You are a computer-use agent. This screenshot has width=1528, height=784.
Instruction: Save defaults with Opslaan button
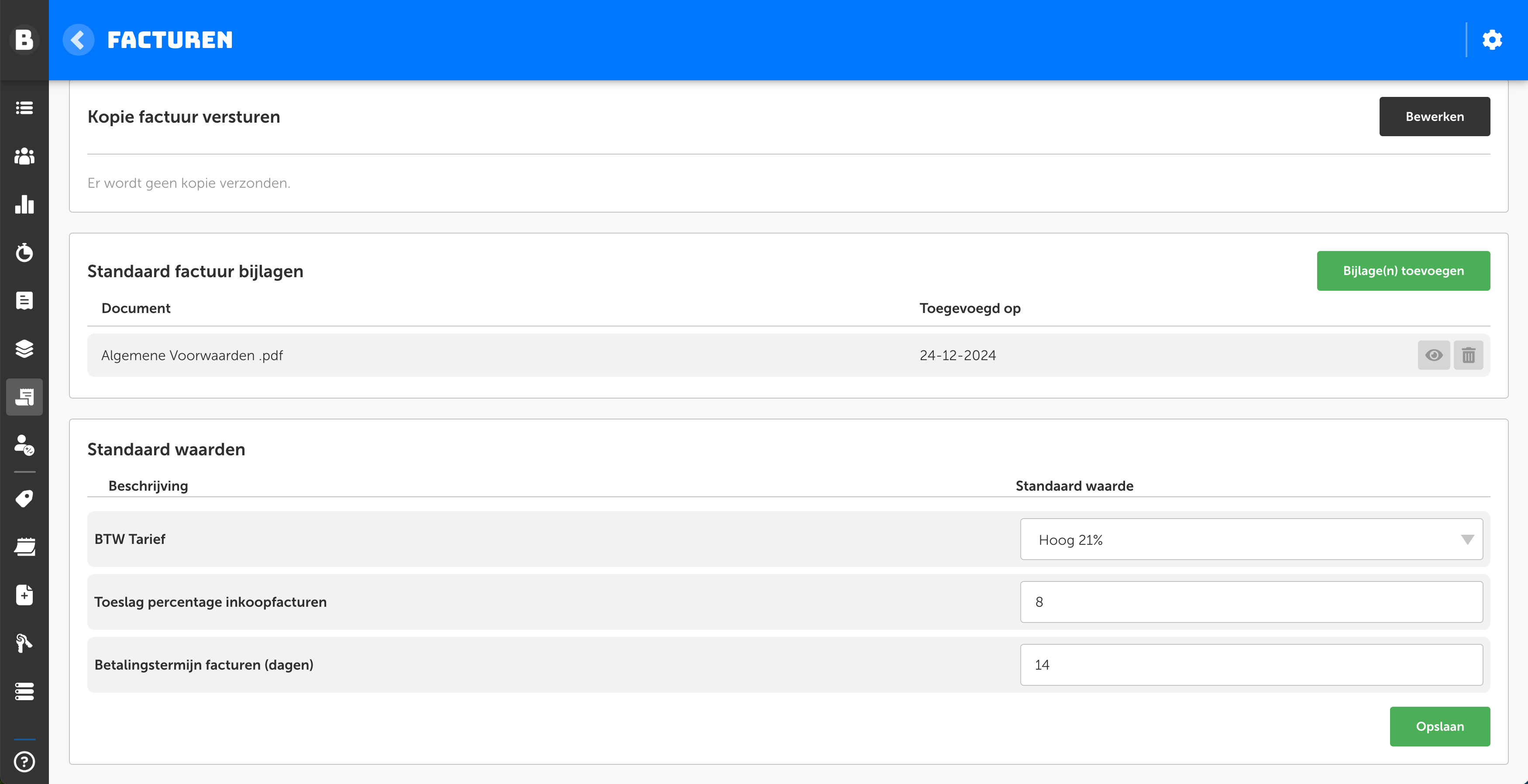1439,726
